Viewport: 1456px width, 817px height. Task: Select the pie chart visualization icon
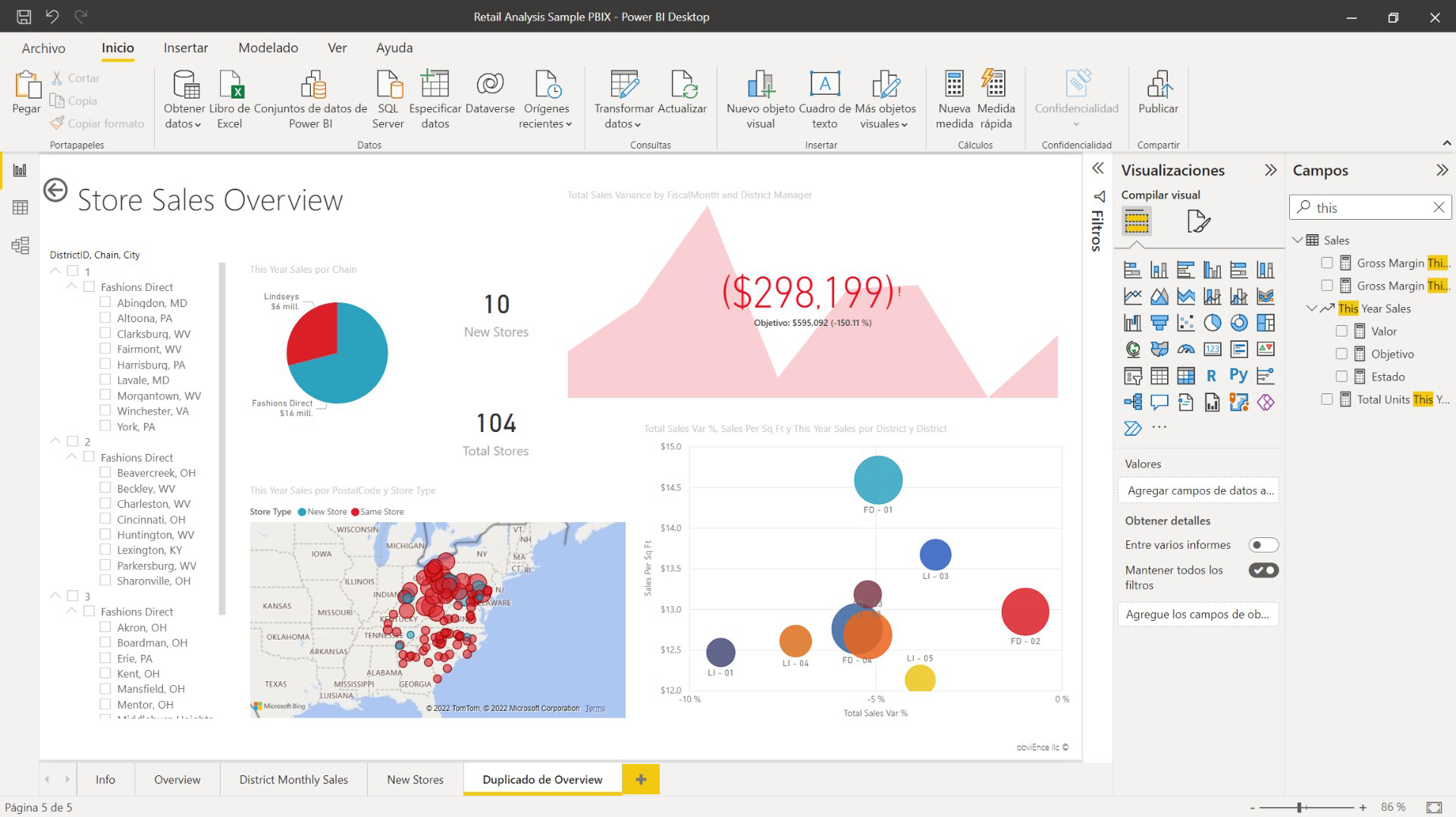1212,323
